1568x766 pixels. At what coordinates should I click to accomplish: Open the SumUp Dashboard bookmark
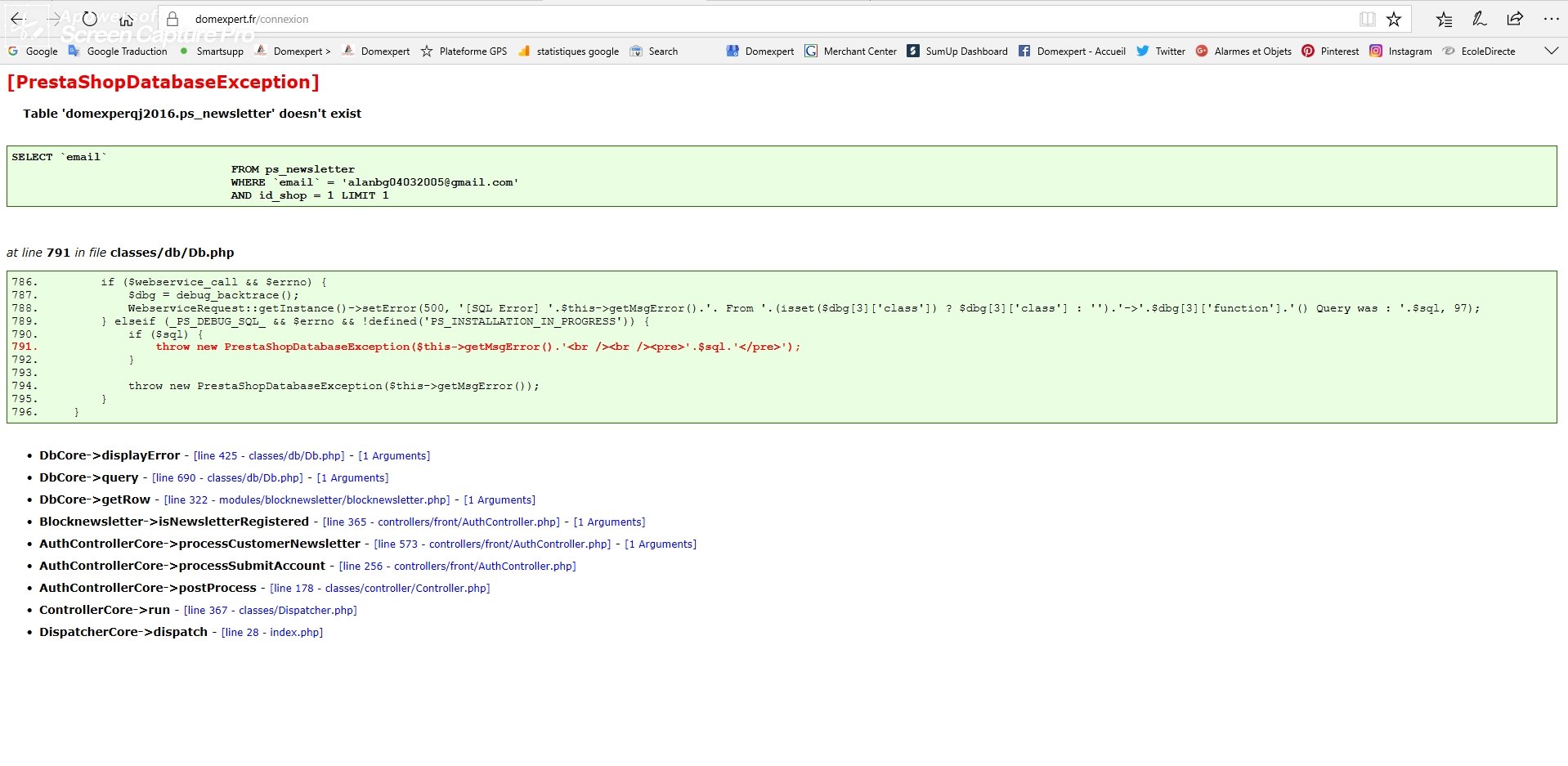click(957, 51)
